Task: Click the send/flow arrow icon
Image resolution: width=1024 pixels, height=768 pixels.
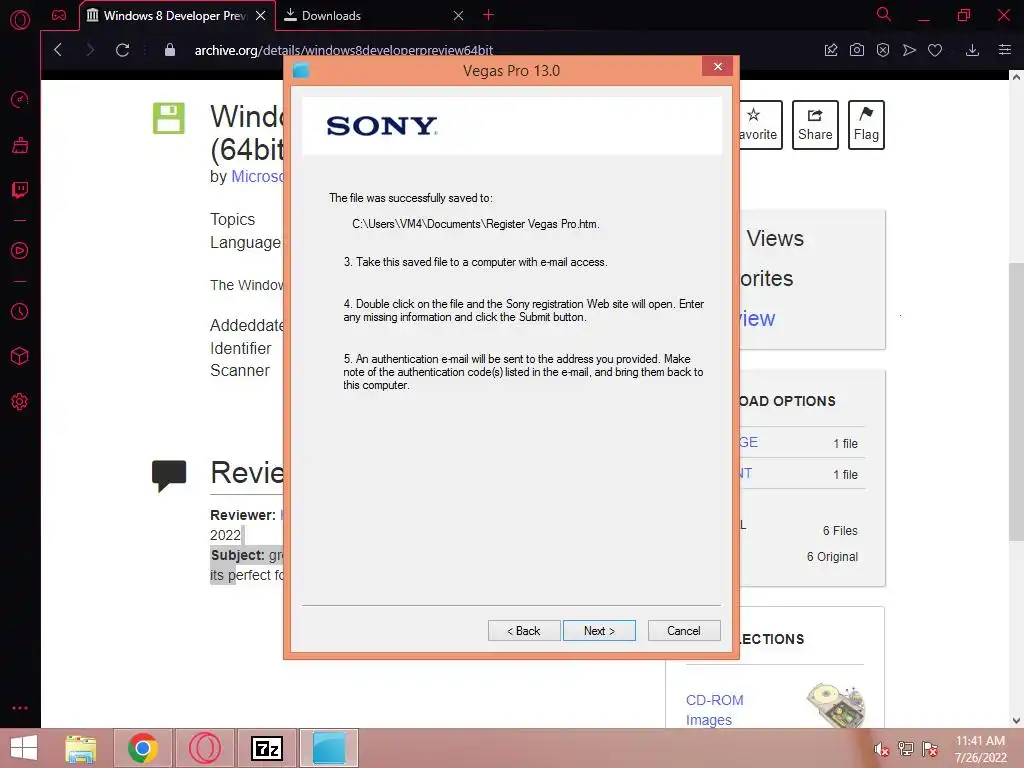Action: (909, 50)
